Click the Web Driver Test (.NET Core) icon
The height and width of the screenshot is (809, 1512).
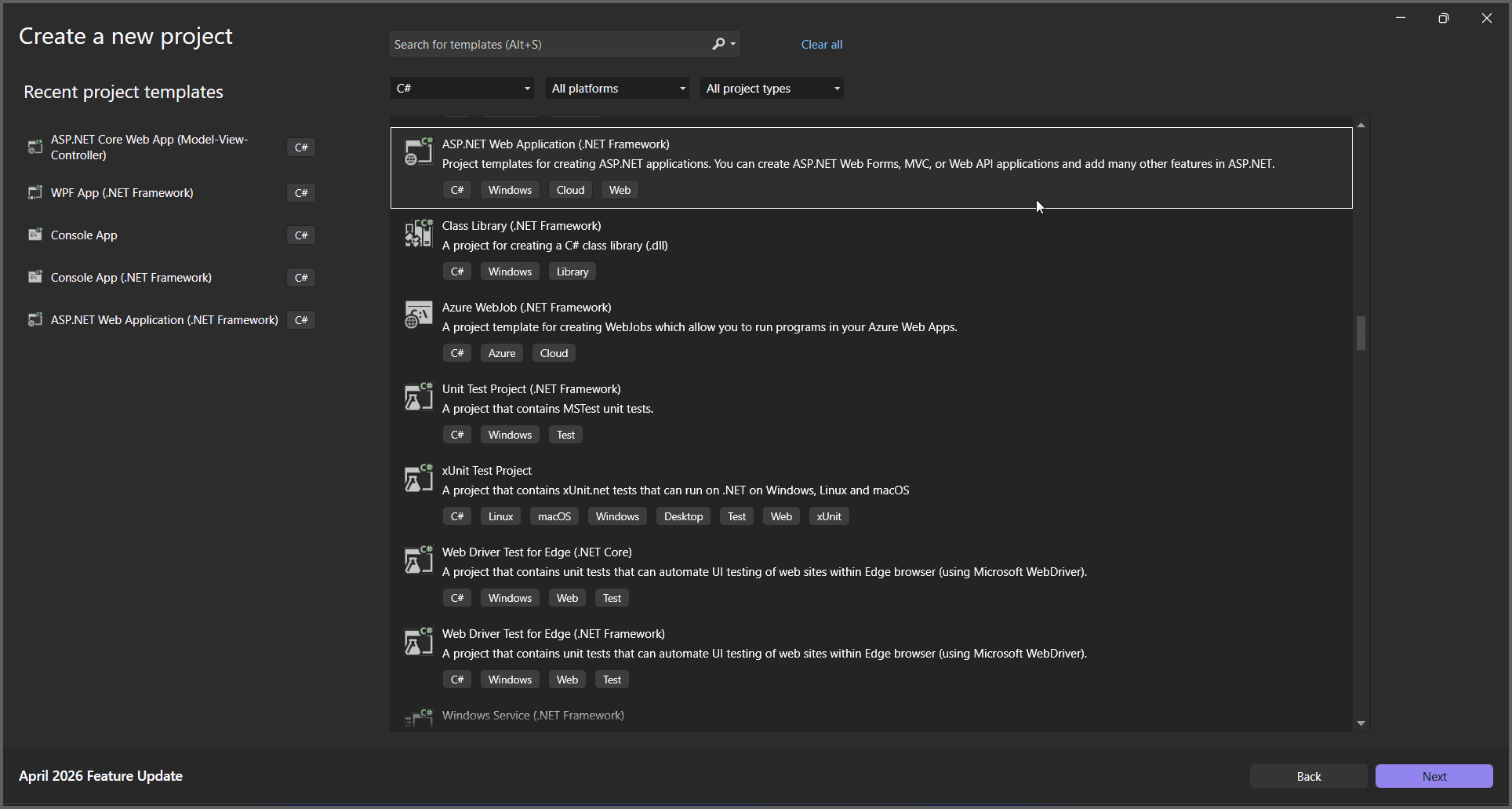point(418,559)
